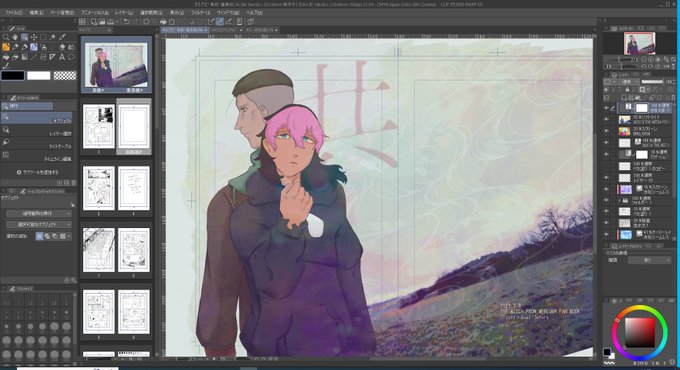This screenshot has width=680, height=370.
Task: Toggle visibility of フォルダー 1 layer folder
Action: point(606,200)
